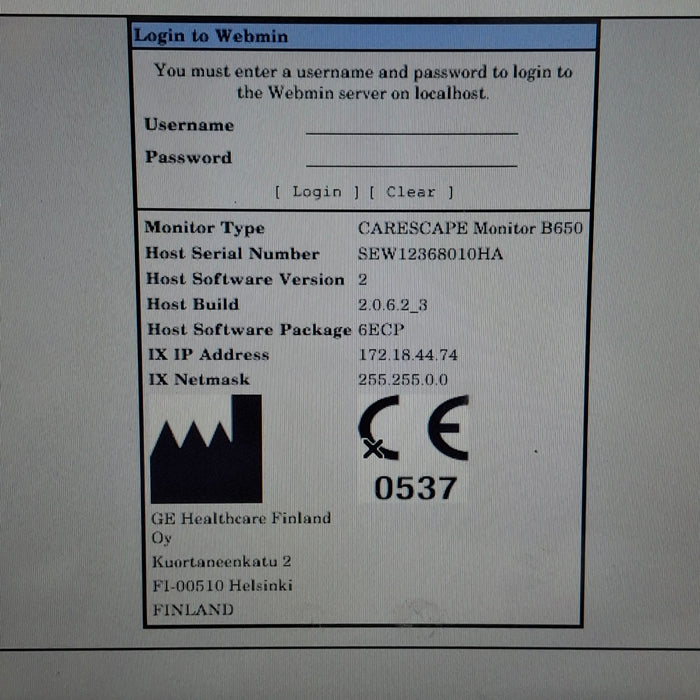This screenshot has width=700, height=700.
Task: Click the Host Serial Number label
Action: pos(233,254)
